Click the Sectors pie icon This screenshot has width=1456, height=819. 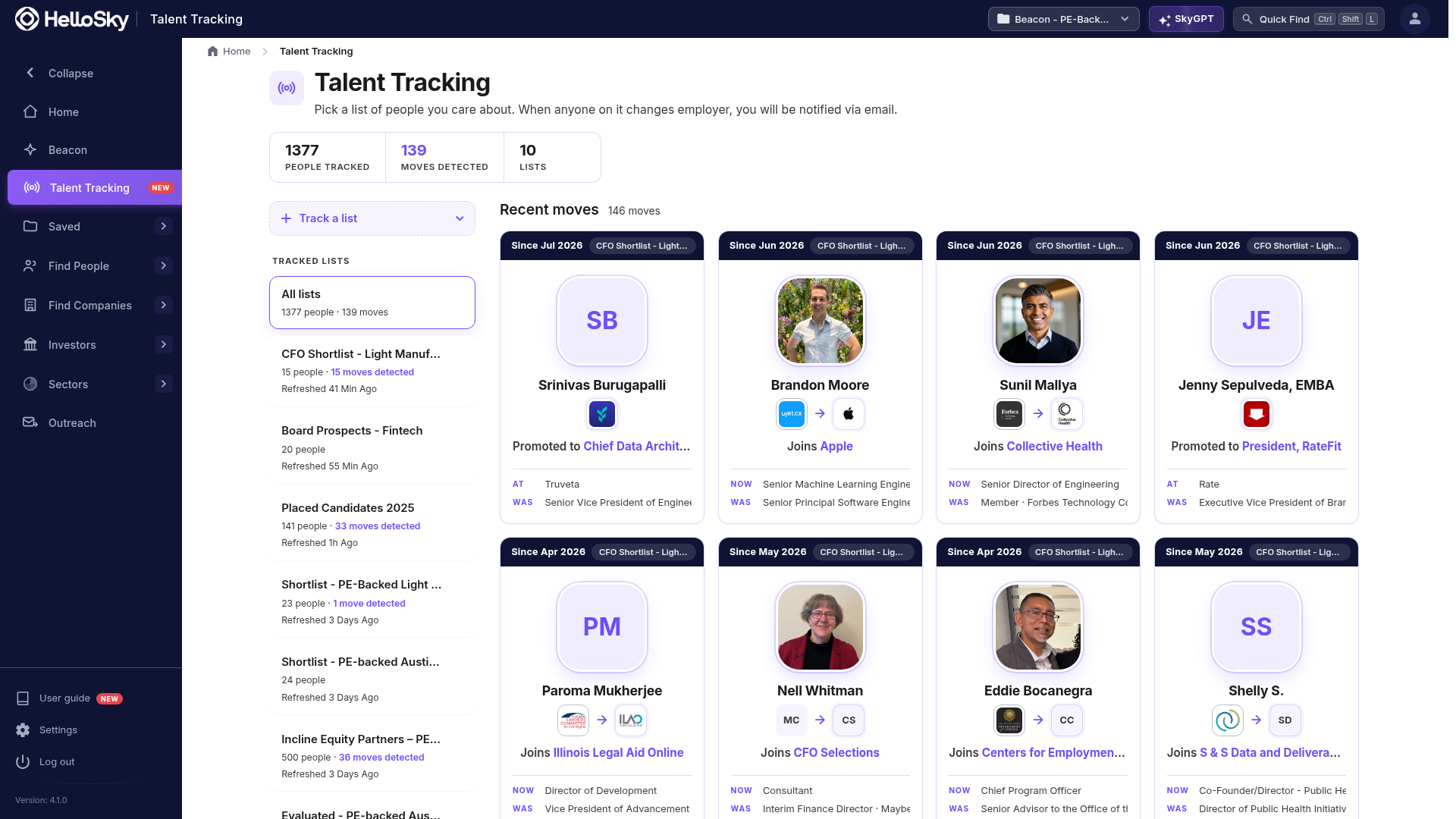point(30,384)
